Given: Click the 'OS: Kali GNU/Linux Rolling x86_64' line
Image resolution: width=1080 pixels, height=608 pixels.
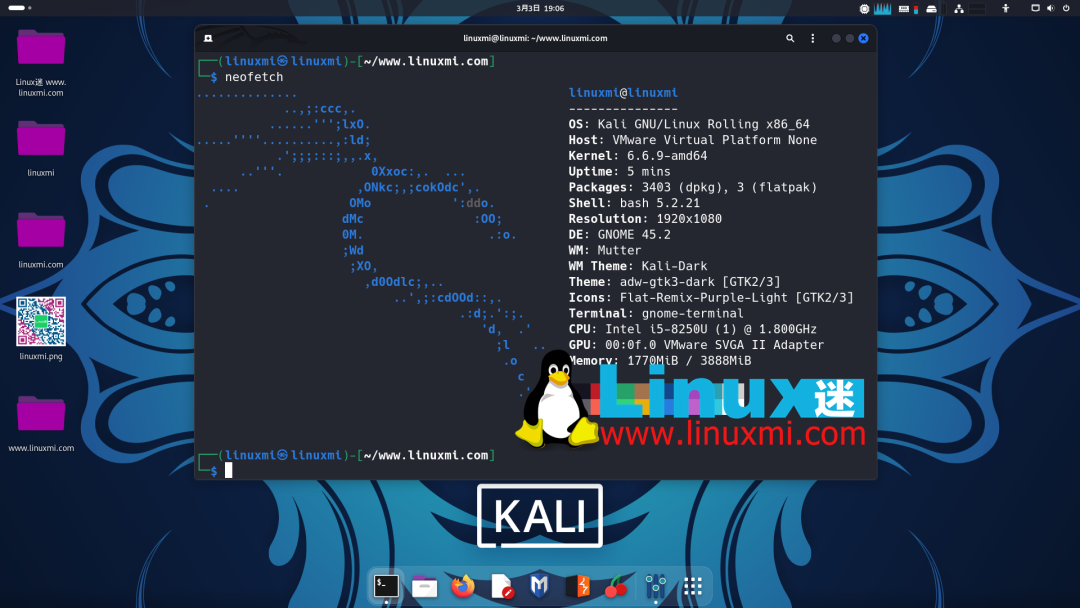Looking at the screenshot, I should pyautogui.click(x=689, y=125).
